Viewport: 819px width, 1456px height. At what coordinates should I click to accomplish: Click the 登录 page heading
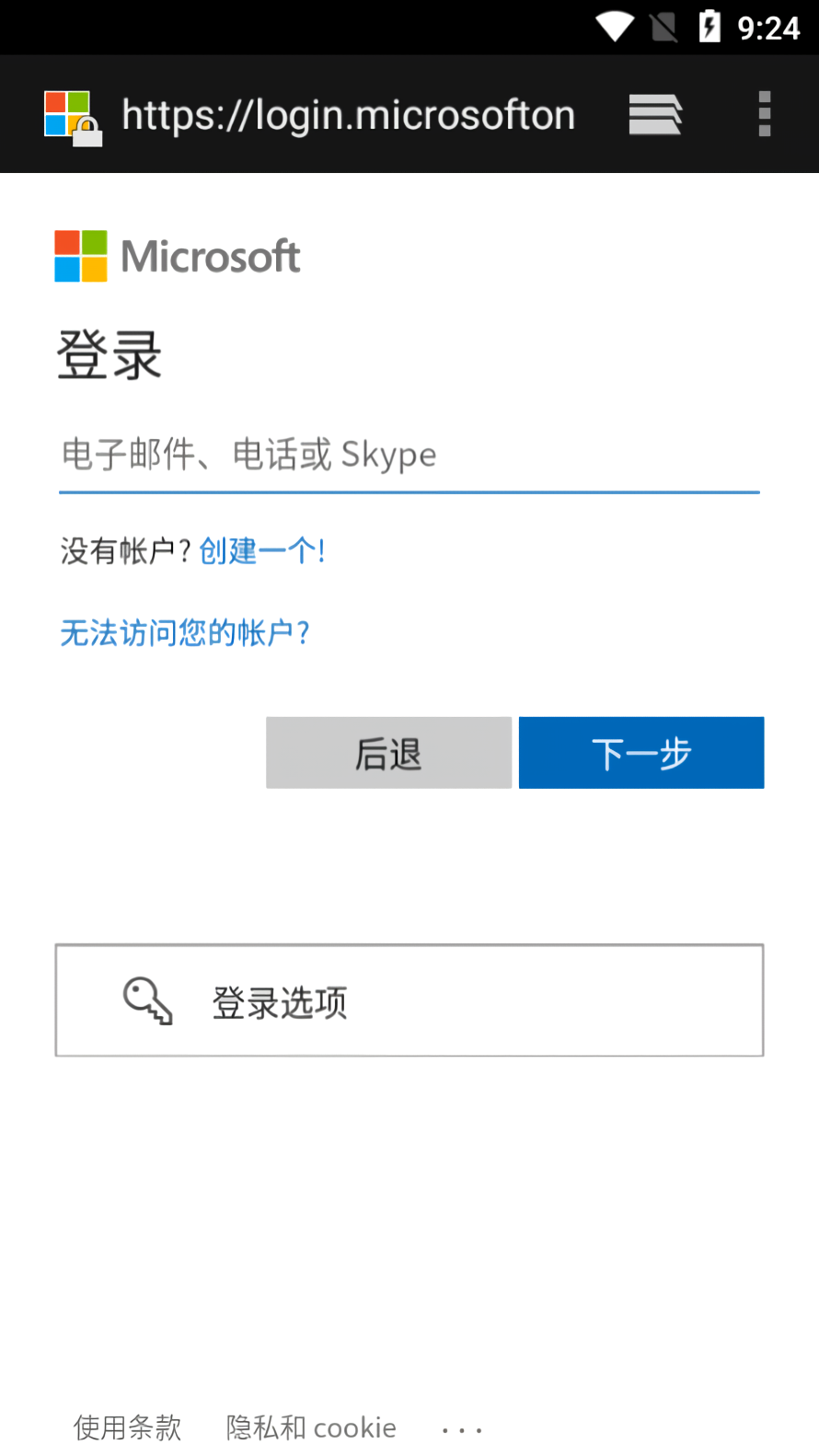[110, 354]
